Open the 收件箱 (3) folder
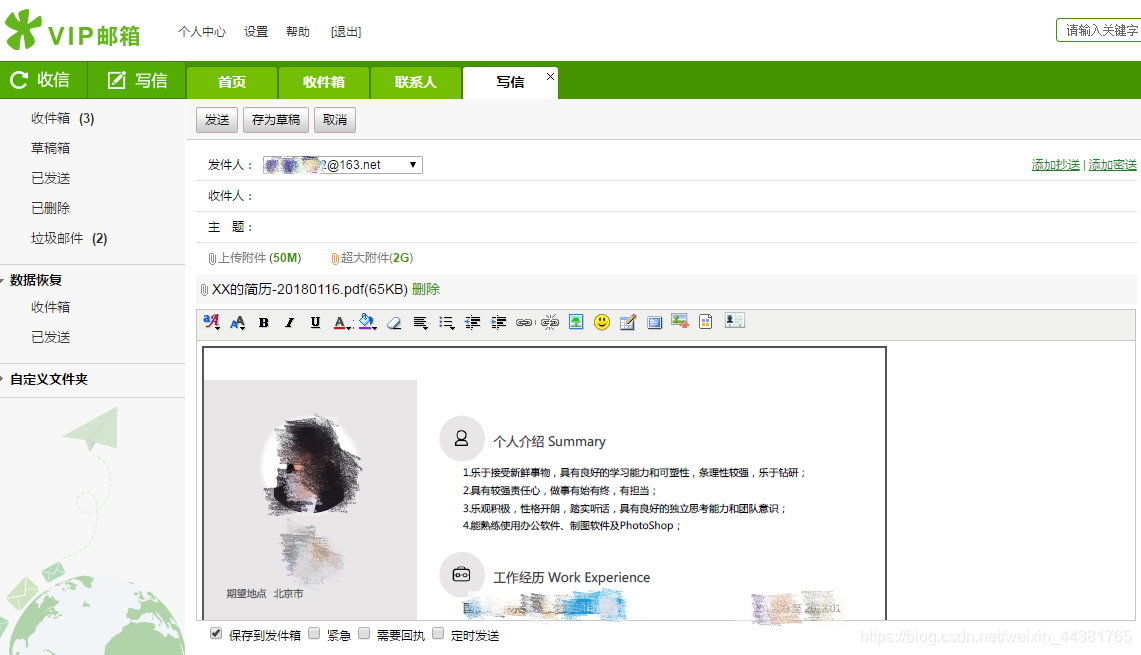 click(x=63, y=119)
